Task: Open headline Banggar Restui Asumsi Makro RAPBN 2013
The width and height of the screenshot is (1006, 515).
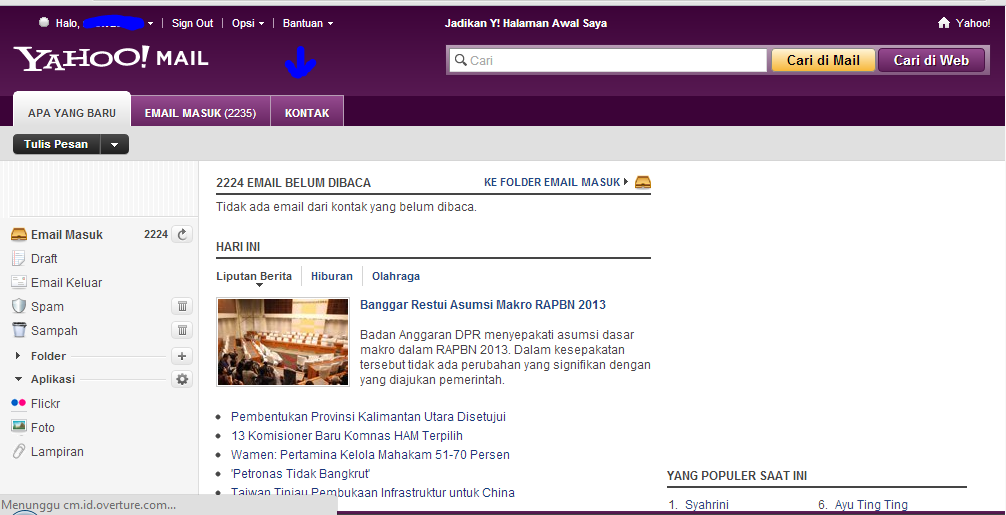Action: coord(482,305)
